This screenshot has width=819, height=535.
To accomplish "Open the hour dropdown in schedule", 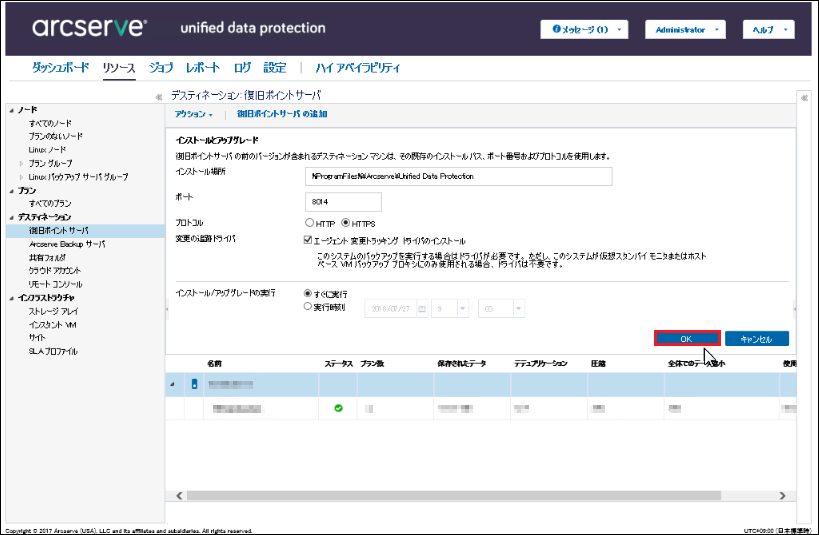I will pos(462,309).
